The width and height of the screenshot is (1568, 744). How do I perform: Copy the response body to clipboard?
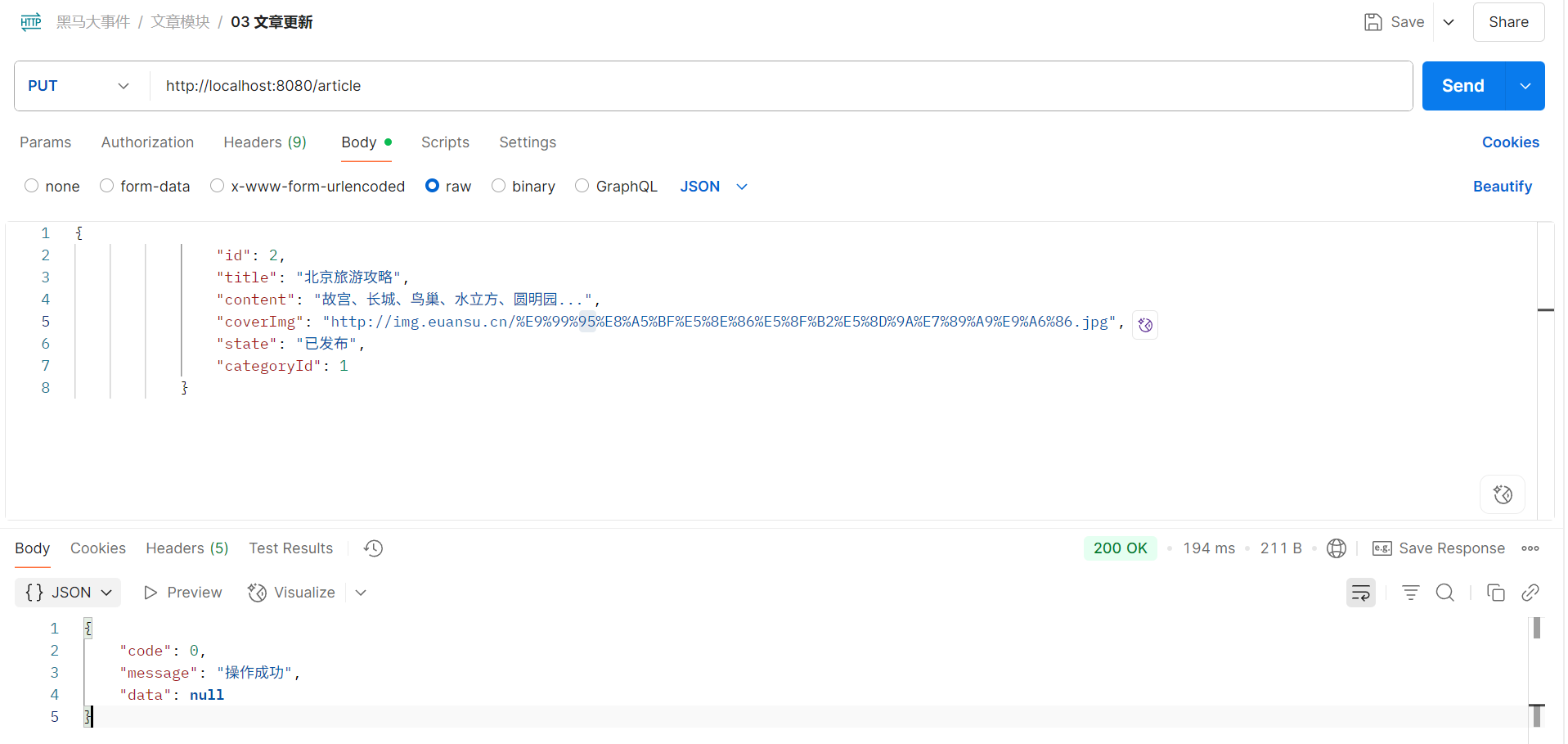tap(1495, 593)
